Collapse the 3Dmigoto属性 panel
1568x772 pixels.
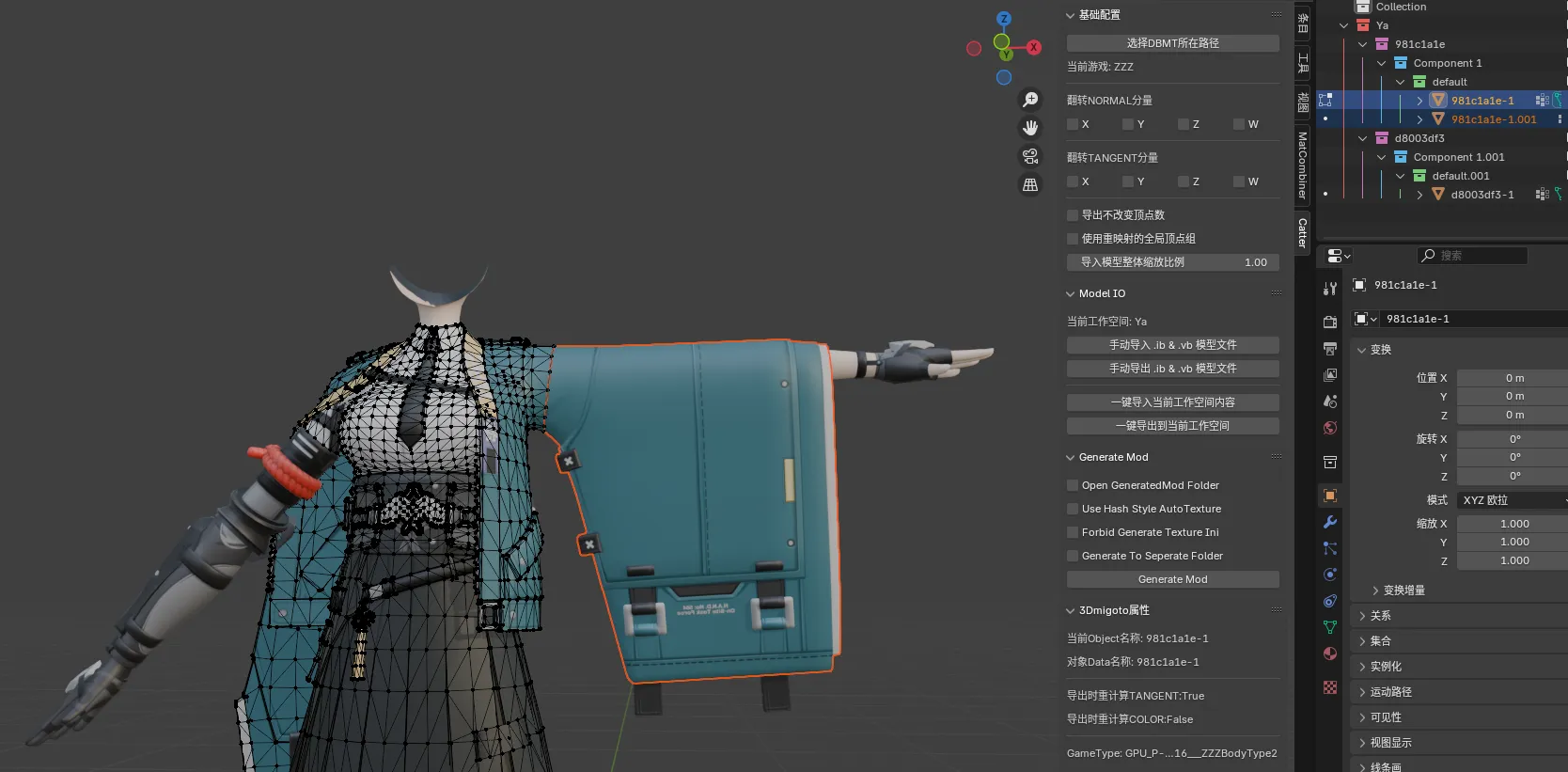tap(1070, 610)
